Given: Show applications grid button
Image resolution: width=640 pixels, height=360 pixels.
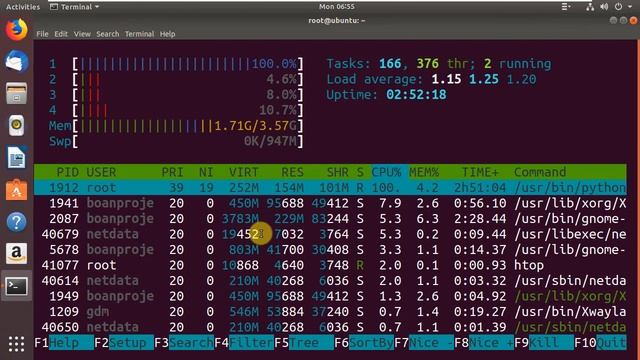Looking at the screenshot, I should pyautogui.click(x=16, y=344).
